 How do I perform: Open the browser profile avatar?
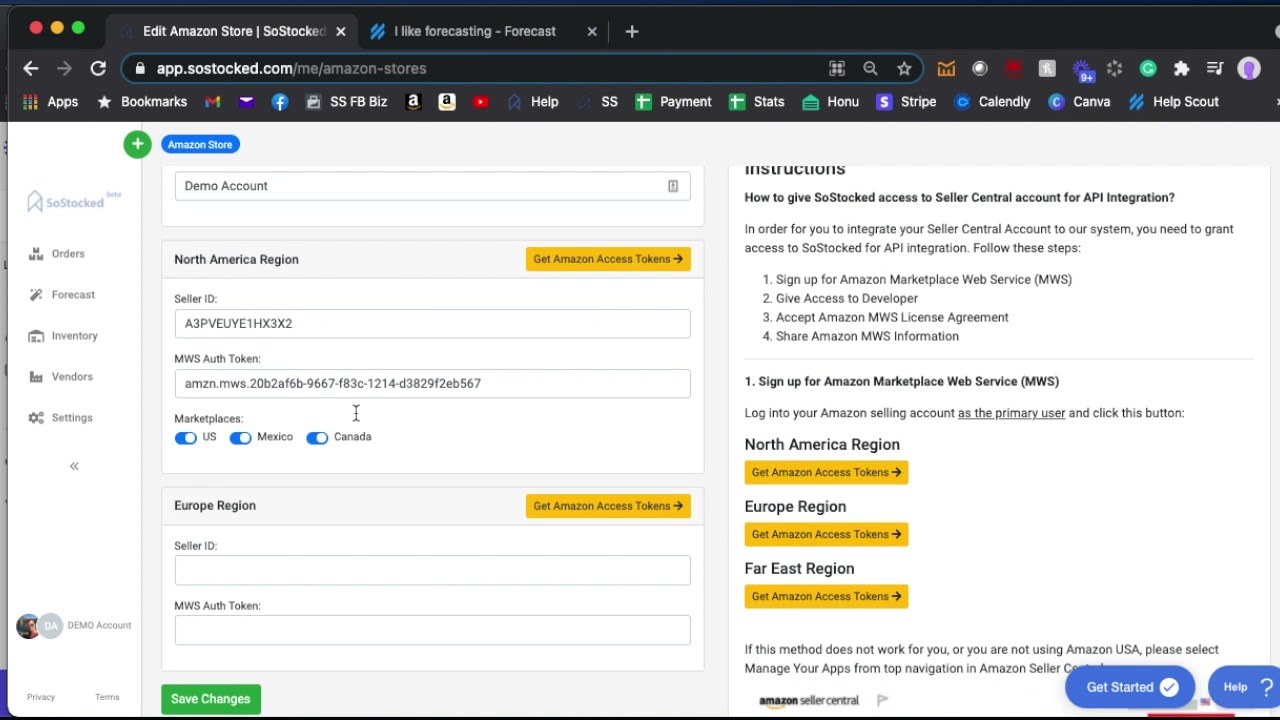click(x=1249, y=68)
